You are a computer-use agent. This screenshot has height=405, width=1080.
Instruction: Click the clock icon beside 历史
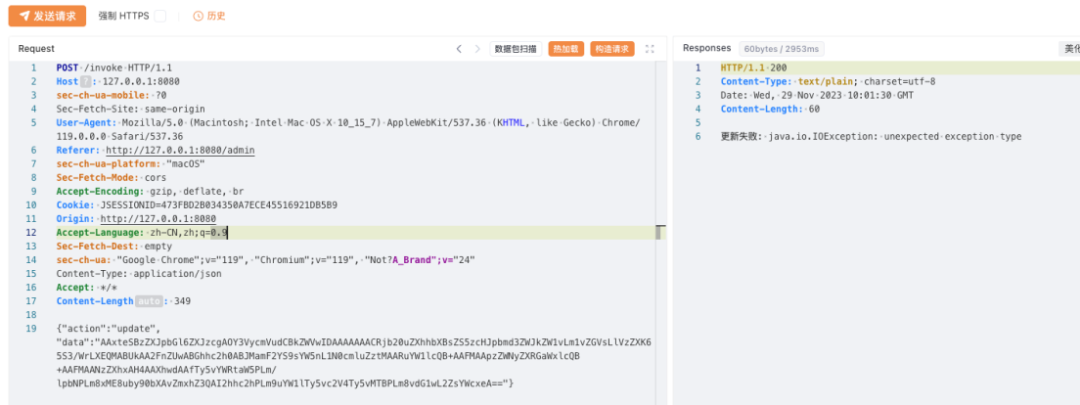click(x=198, y=16)
